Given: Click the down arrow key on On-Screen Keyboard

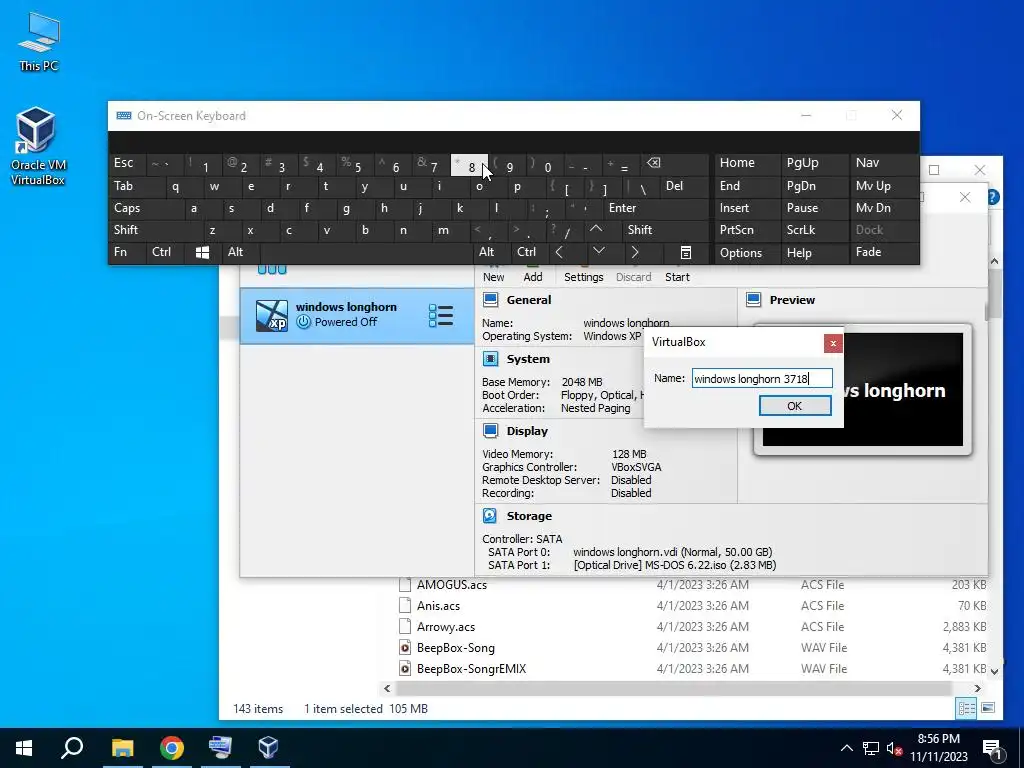Looking at the screenshot, I should (598, 251).
